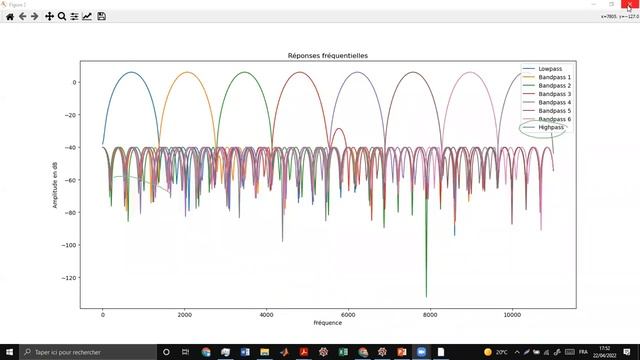Open the weather widget showing 20°C
This screenshot has height=360, width=640.
(x=496, y=352)
